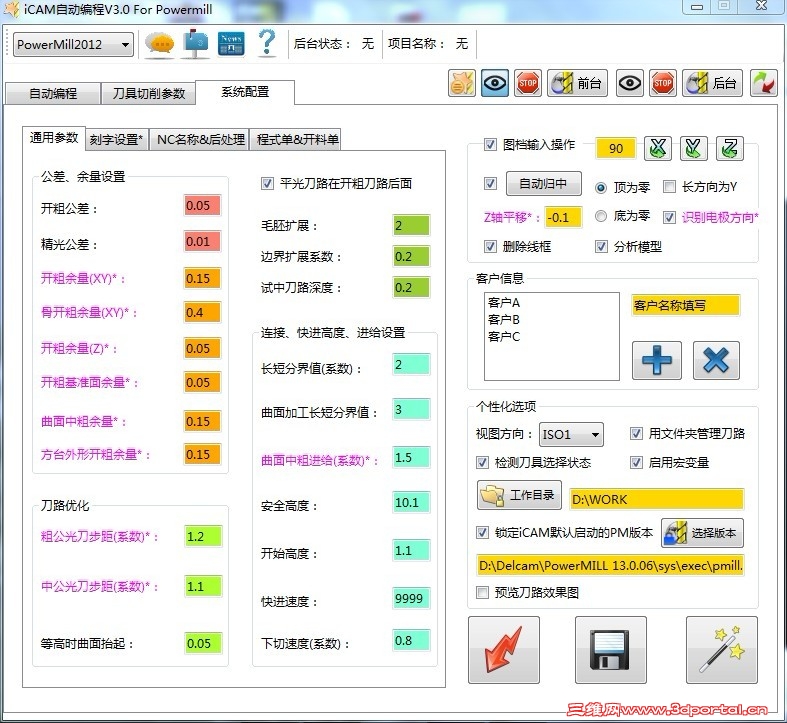The height and width of the screenshot is (723, 787).
Task: Open the PowerMill2012 version dropdown
Action: coord(73,45)
